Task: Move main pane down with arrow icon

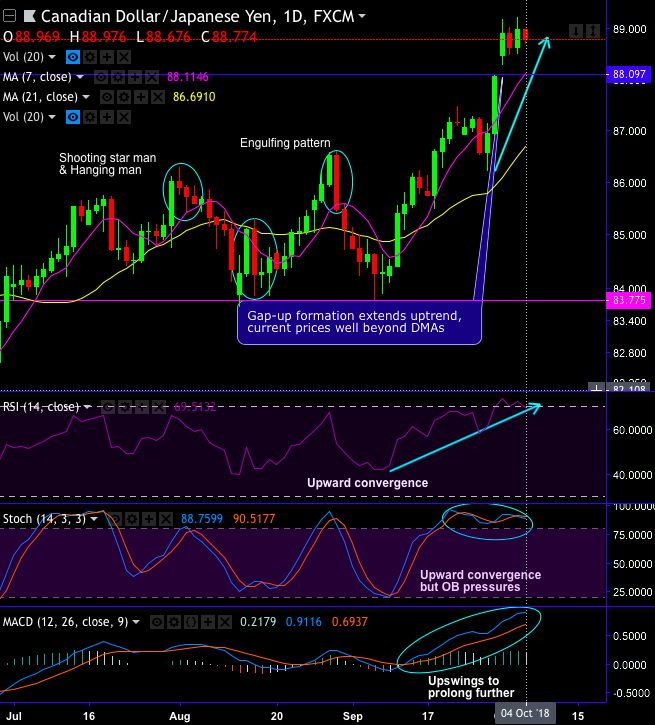Action: tap(576, 31)
